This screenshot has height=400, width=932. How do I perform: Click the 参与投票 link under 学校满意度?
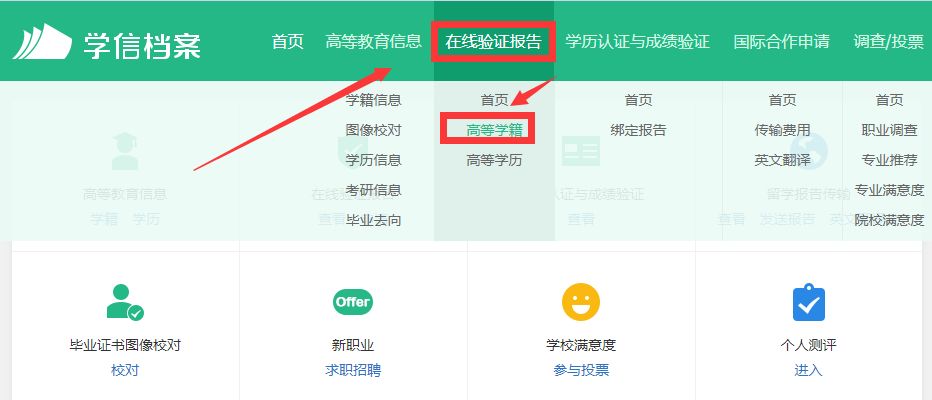(x=581, y=370)
